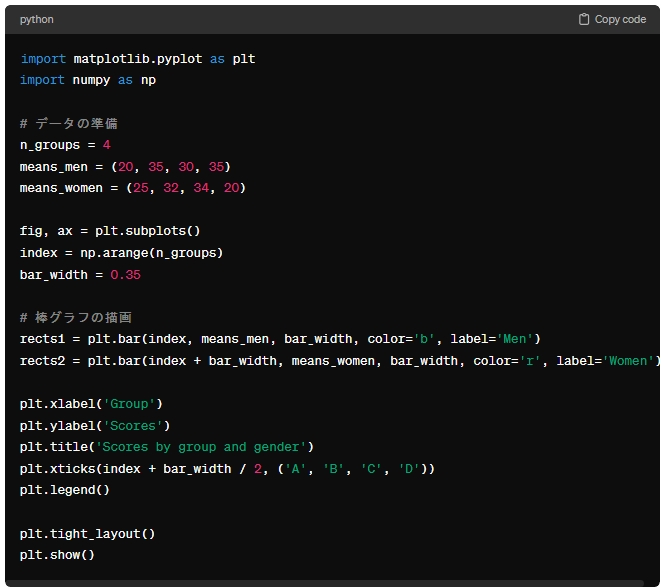Click the n_groups value 4
This screenshot has width=663, height=588.
[x=106, y=145]
